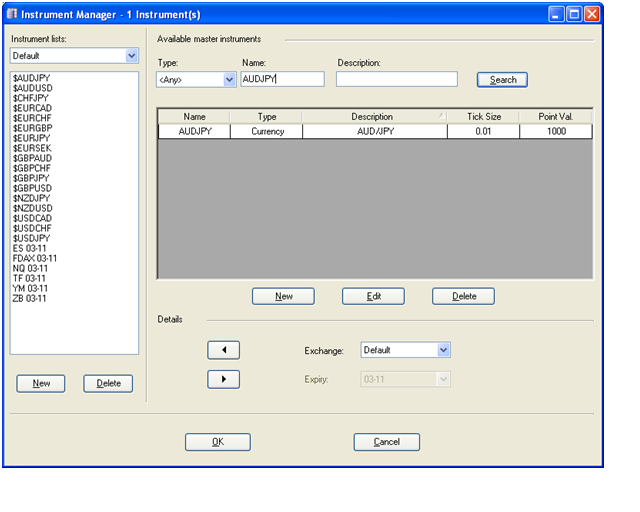Open the Instrument lists Default dropdown
Viewport: 640px width, 512px height.
pos(132,56)
